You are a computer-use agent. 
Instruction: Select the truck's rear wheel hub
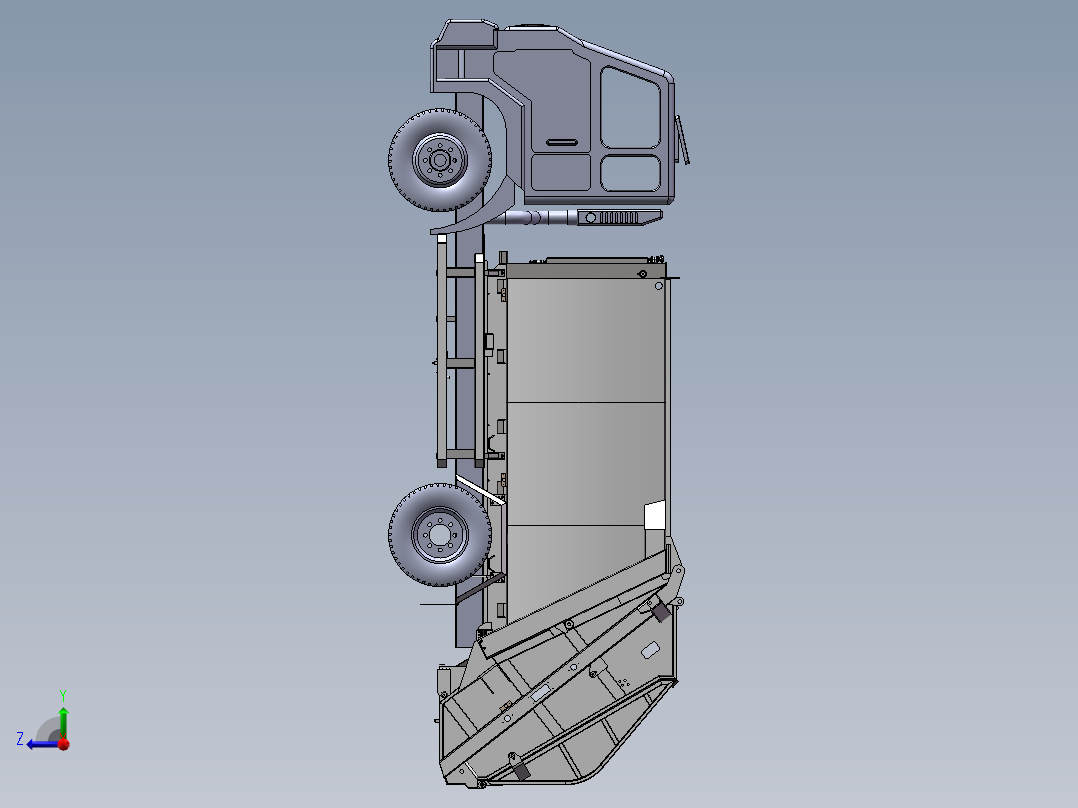(x=440, y=534)
